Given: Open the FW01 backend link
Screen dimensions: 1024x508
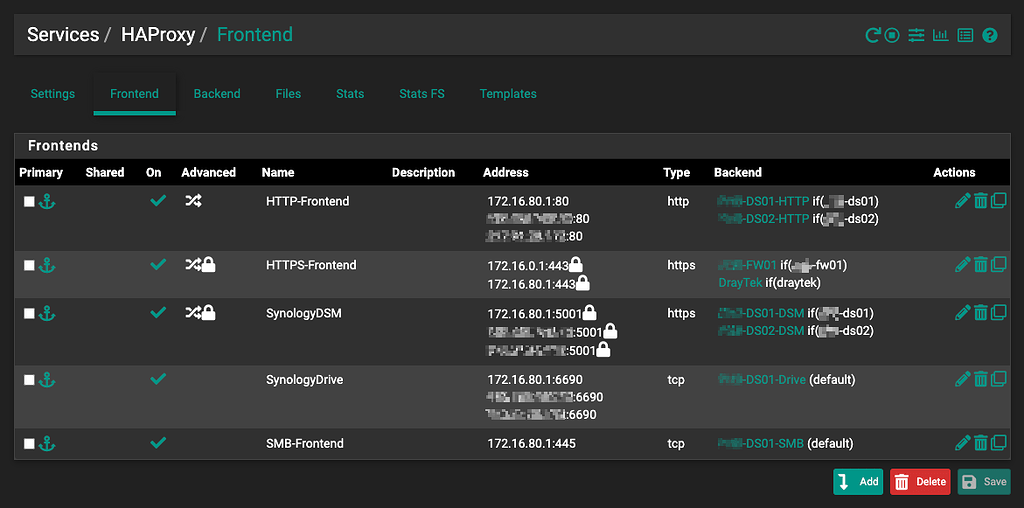Looking at the screenshot, I should tap(748, 265).
